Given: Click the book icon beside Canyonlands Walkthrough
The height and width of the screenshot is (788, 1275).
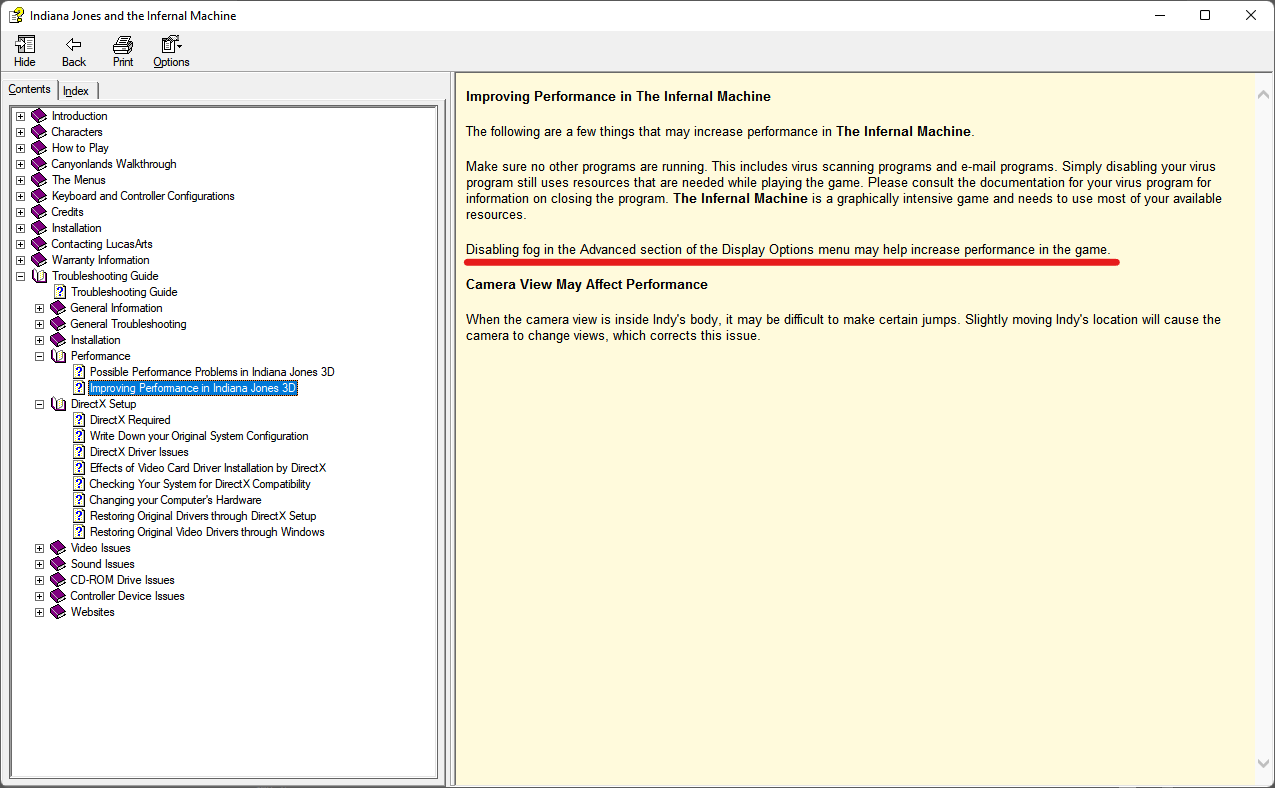Looking at the screenshot, I should click(x=39, y=164).
